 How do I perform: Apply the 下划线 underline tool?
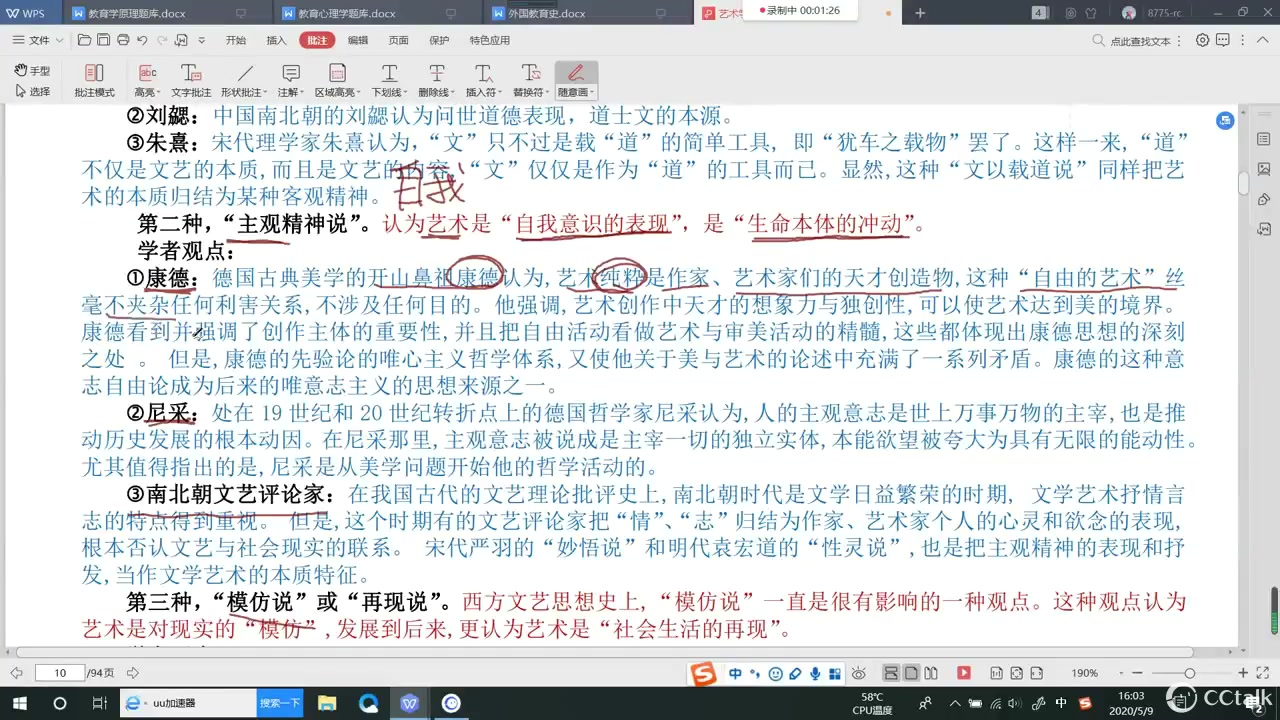388,81
